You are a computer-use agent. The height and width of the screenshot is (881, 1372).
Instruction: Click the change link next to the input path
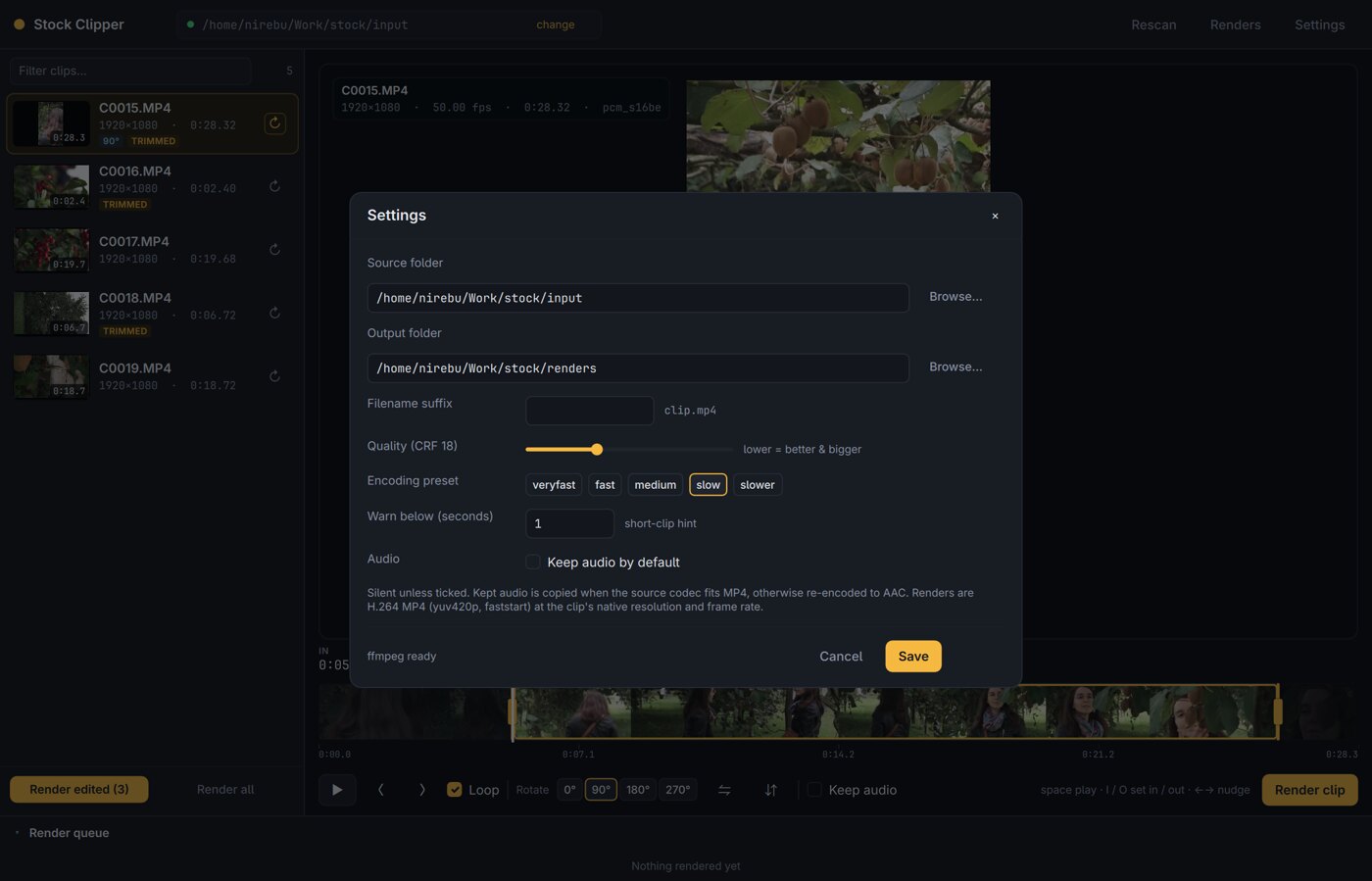click(x=556, y=24)
